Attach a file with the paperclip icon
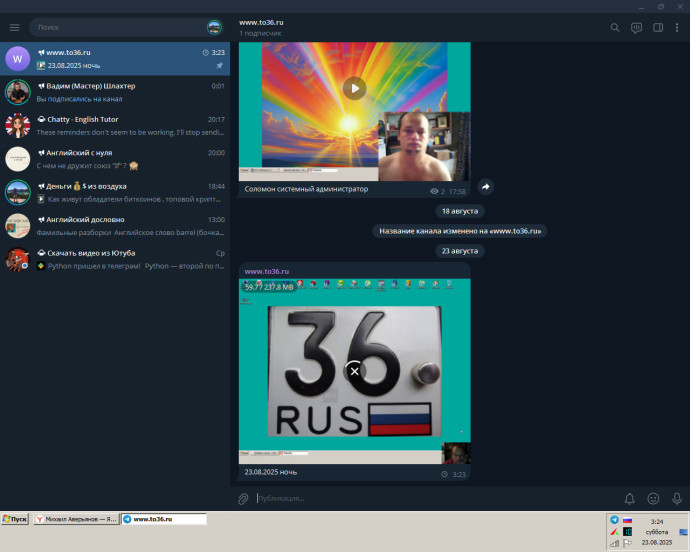This screenshot has height=552, width=690. (x=243, y=499)
